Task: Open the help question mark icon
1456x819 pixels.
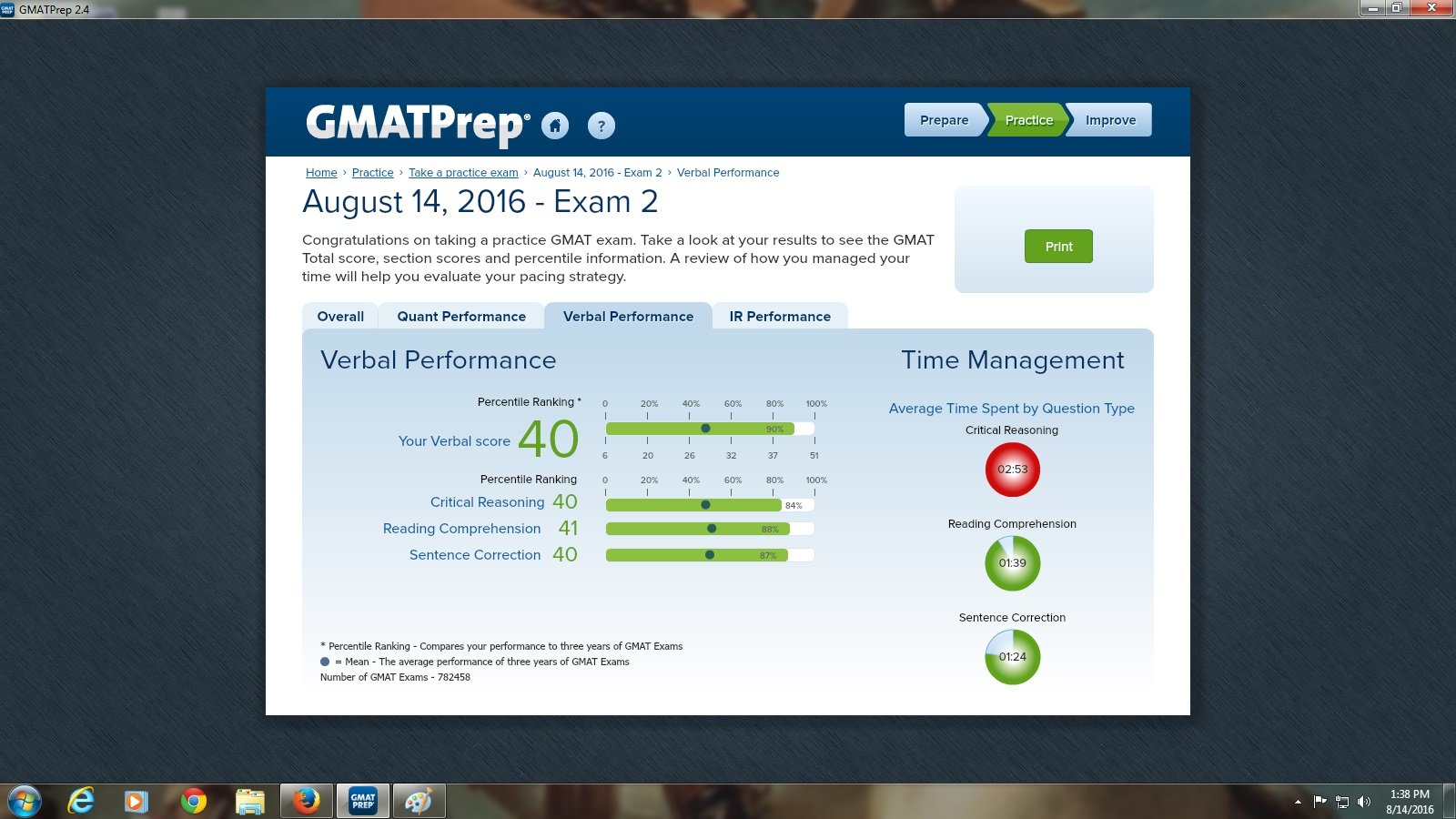Action: pyautogui.click(x=601, y=126)
